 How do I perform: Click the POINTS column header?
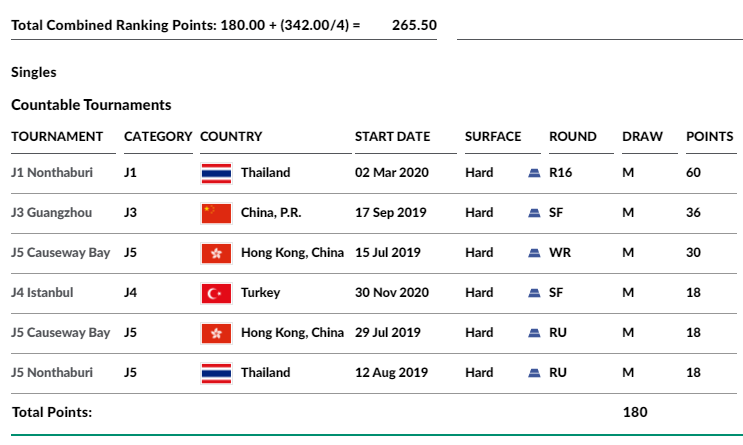coord(709,136)
